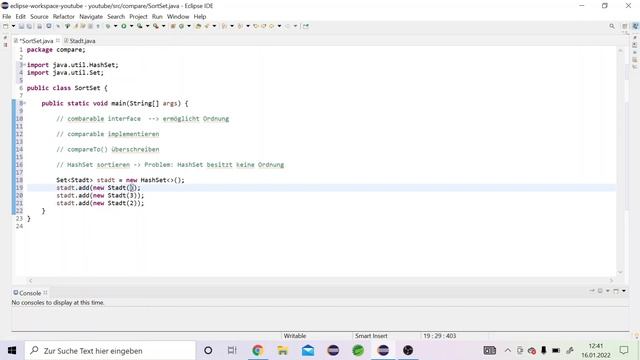This screenshot has height=360, width=640.
Task: Click the Open Type folder icon
Action: tap(198, 26)
